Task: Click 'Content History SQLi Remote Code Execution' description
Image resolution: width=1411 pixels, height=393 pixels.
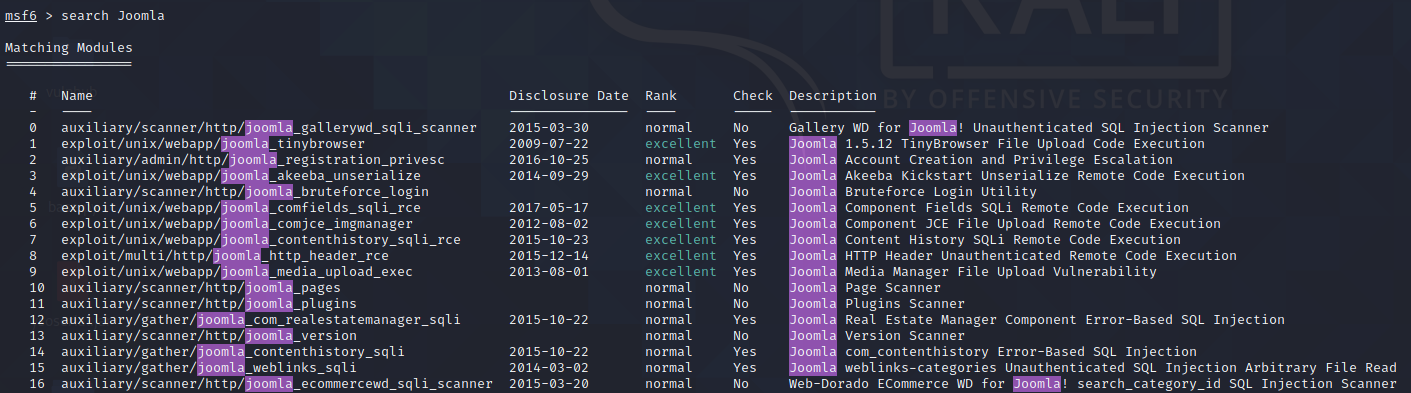Action: pyautogui.click(x=1013, y=240)
